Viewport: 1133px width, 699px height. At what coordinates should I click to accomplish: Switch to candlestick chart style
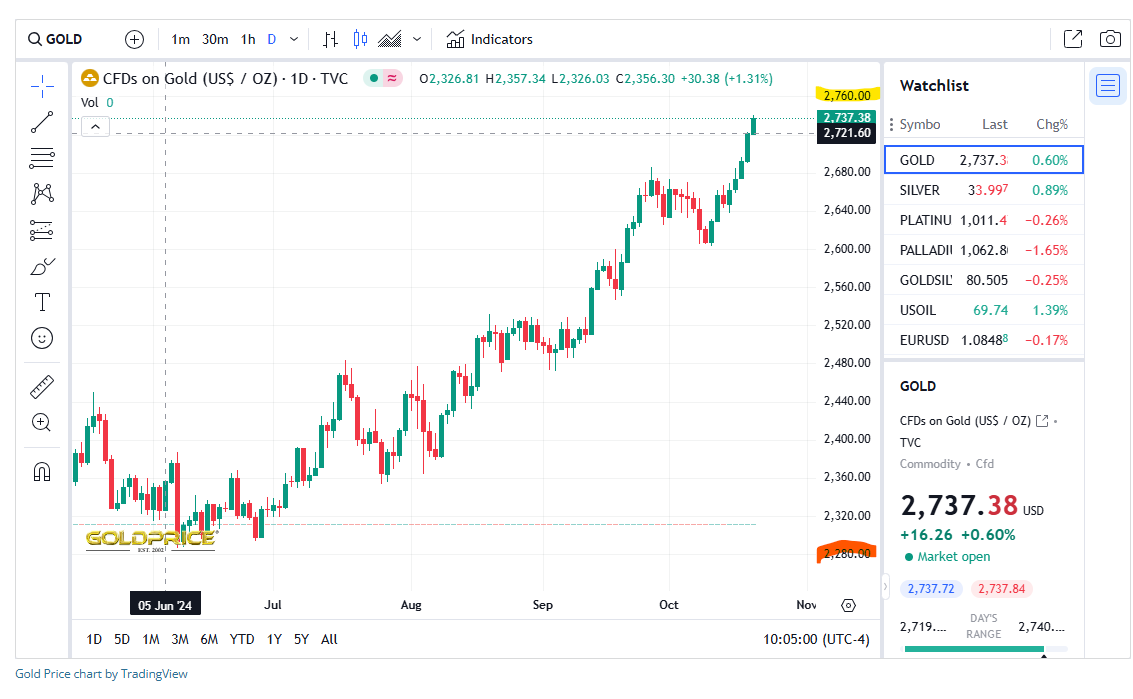(360, 39)
